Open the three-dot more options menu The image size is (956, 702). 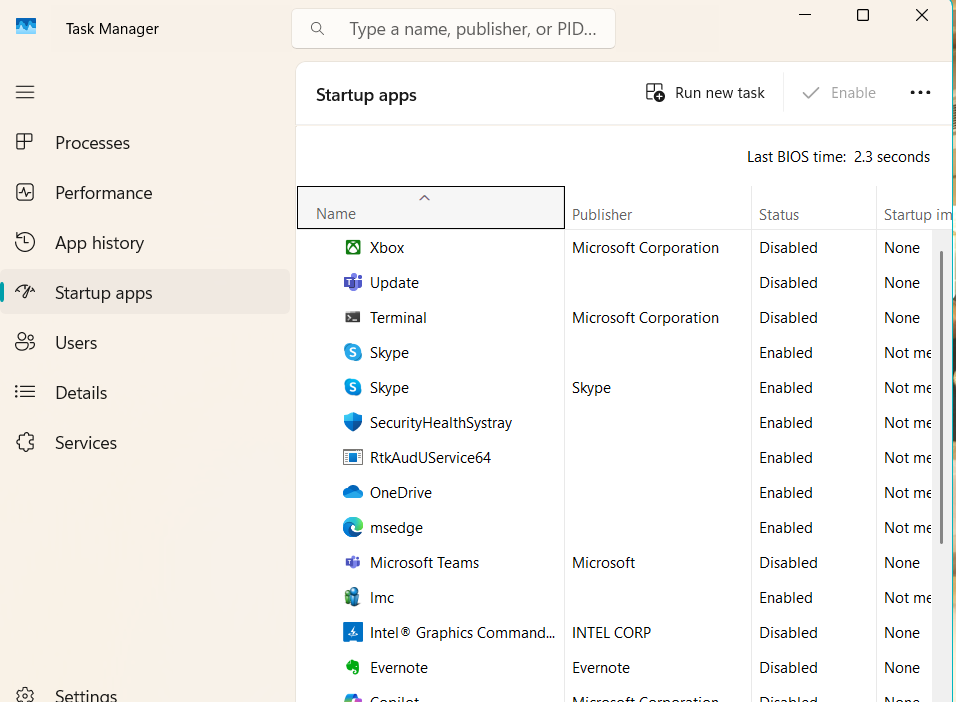click(x=920, y=93)
